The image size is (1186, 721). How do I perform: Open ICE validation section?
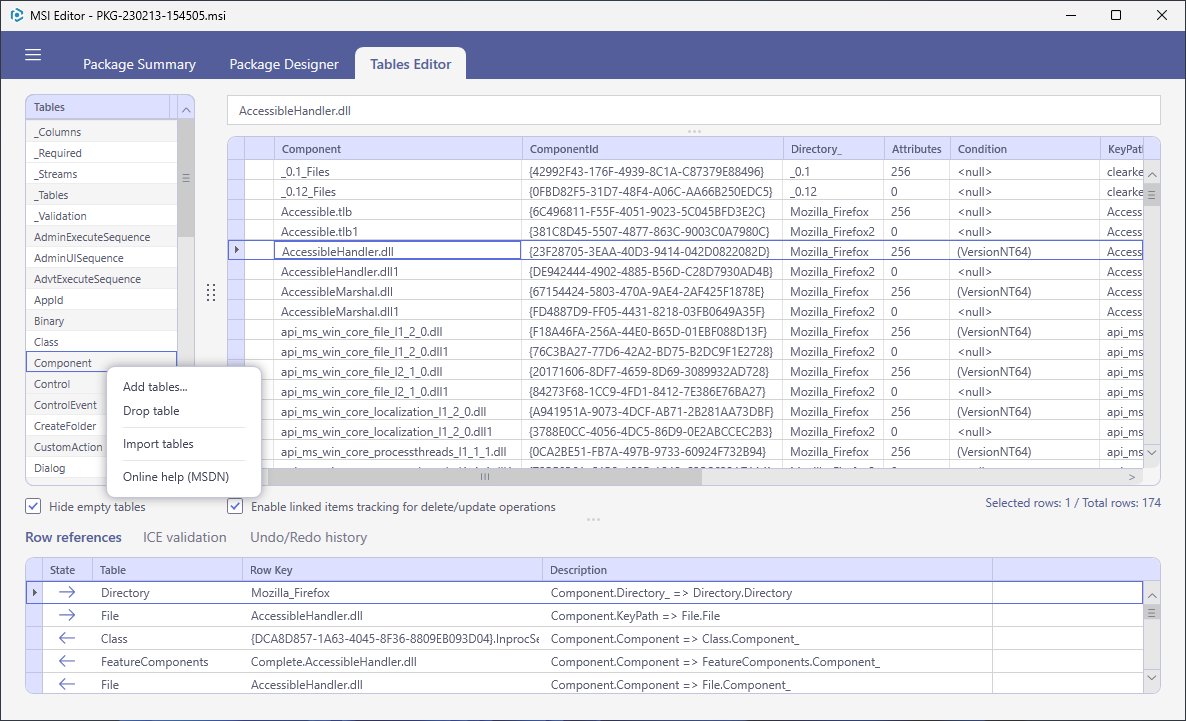click(185, 537)
